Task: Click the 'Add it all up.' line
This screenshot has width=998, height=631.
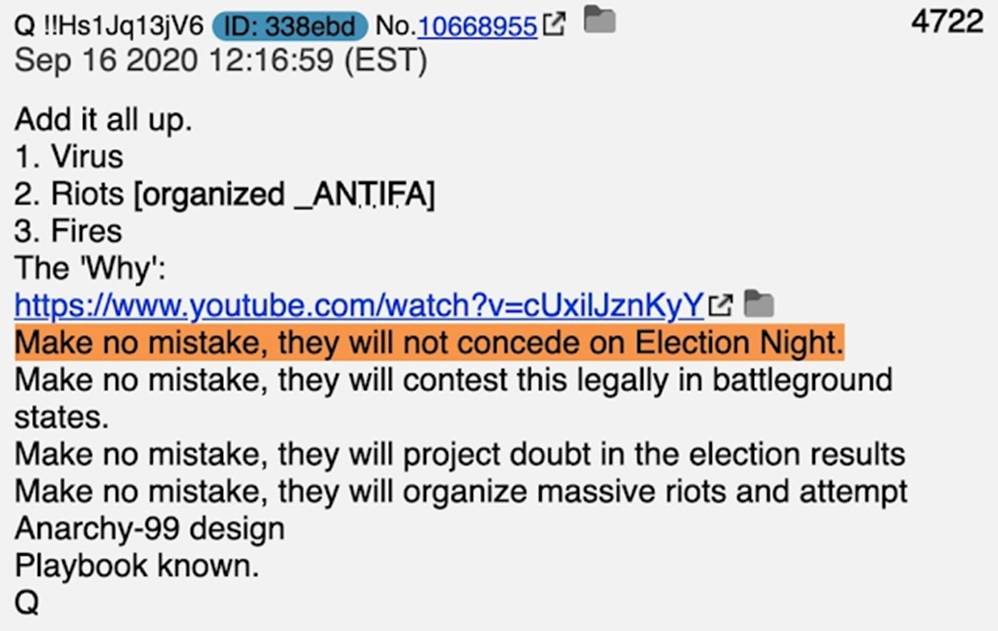Action: [102, 120]
